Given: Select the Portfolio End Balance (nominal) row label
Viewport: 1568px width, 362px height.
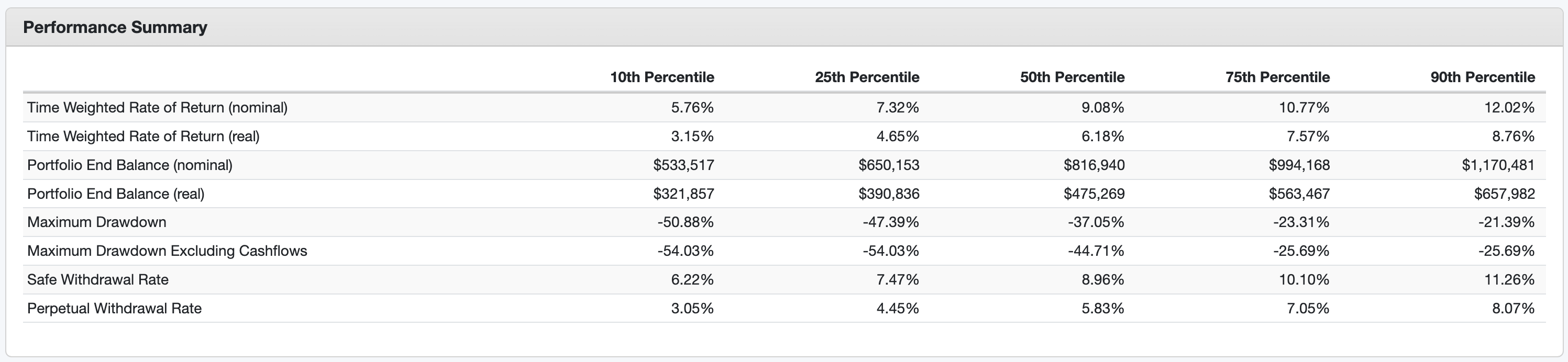Looking at the screenshot, I should pyautogui.click(x=130, y=165).
